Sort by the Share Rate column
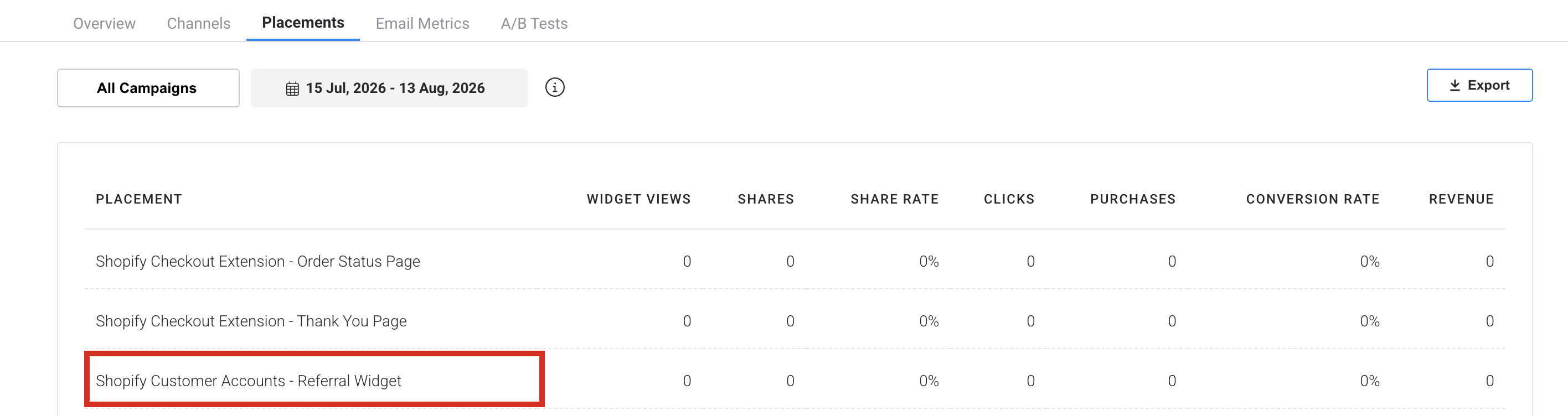 894,199
